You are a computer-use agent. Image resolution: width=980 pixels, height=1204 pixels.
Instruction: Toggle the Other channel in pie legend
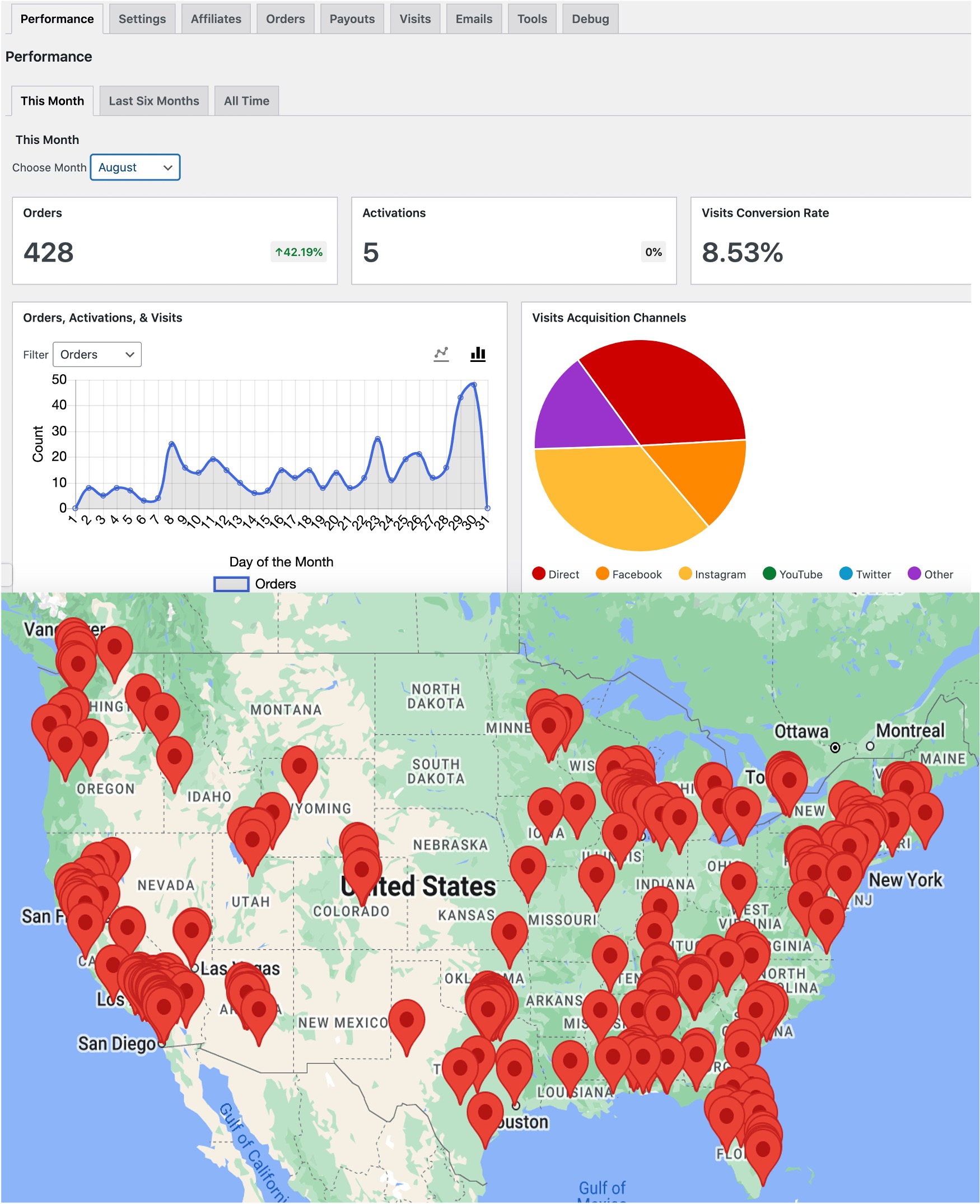pyautogui.click(x=930, y=574)
